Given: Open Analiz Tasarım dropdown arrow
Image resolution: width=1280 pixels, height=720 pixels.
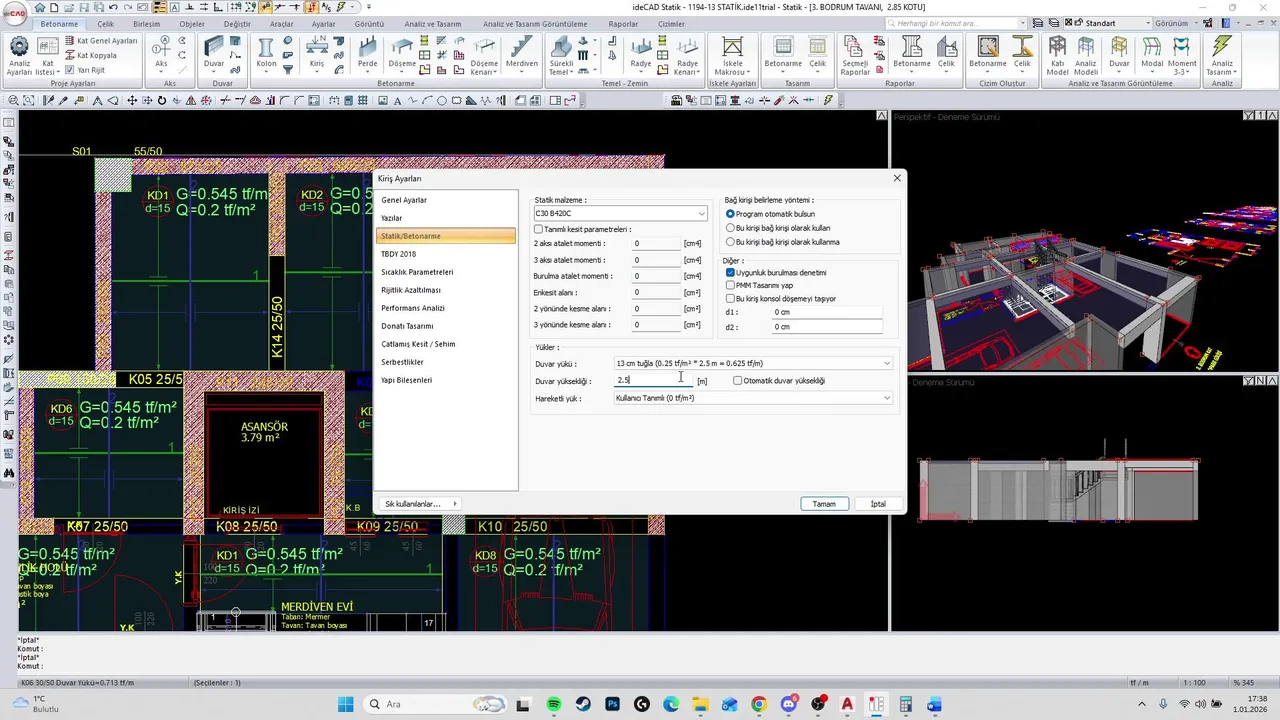Looking at the screenshot, I should point(1236,73).
